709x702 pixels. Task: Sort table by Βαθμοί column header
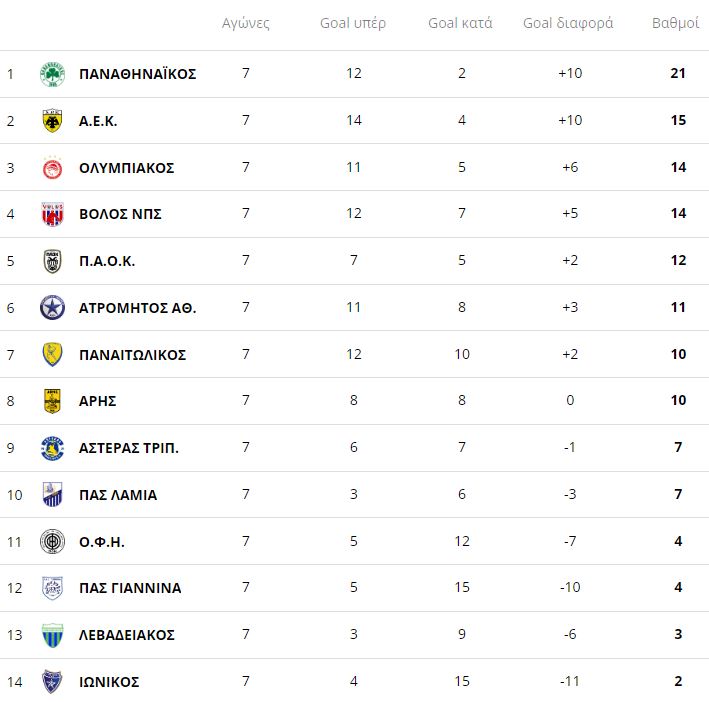point(675,23)
